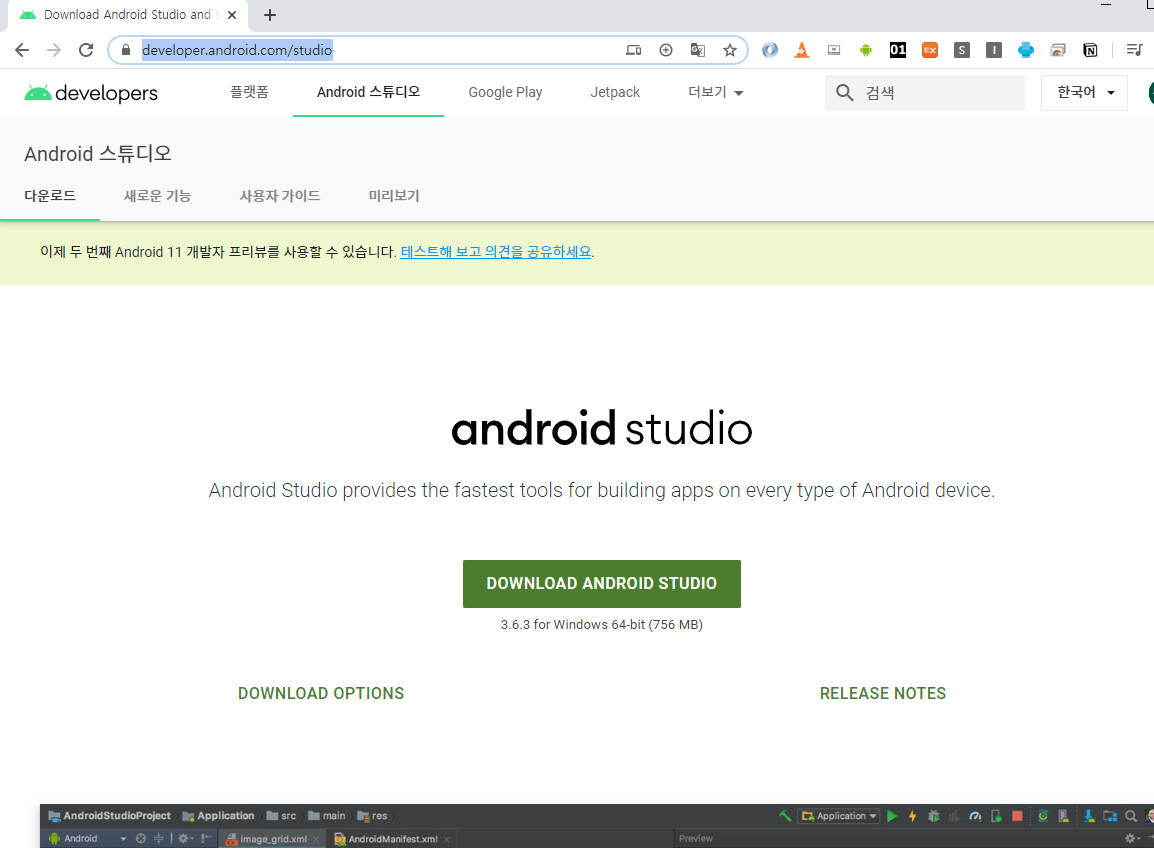Open the blue swirl circle extension
The height and width of the screenshot is (848, 1154).
770,50
